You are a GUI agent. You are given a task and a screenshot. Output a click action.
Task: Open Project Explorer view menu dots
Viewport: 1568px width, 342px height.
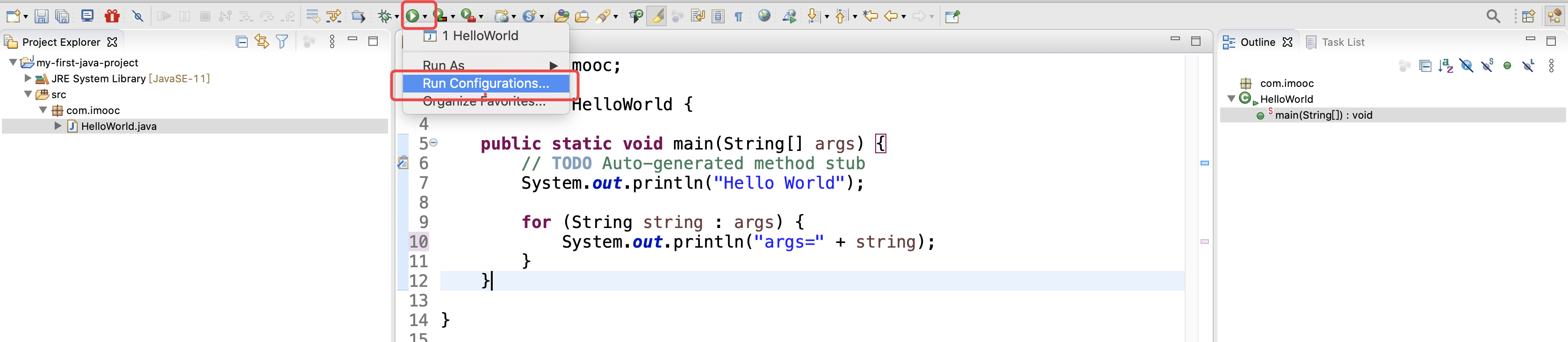332,42
